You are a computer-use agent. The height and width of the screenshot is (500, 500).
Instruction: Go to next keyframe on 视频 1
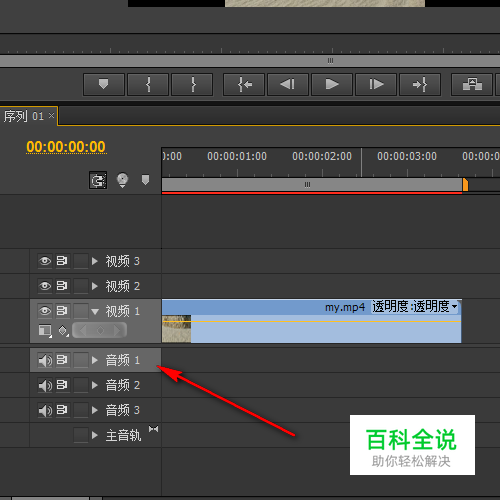pyautogui.click(x=117, y=330)
